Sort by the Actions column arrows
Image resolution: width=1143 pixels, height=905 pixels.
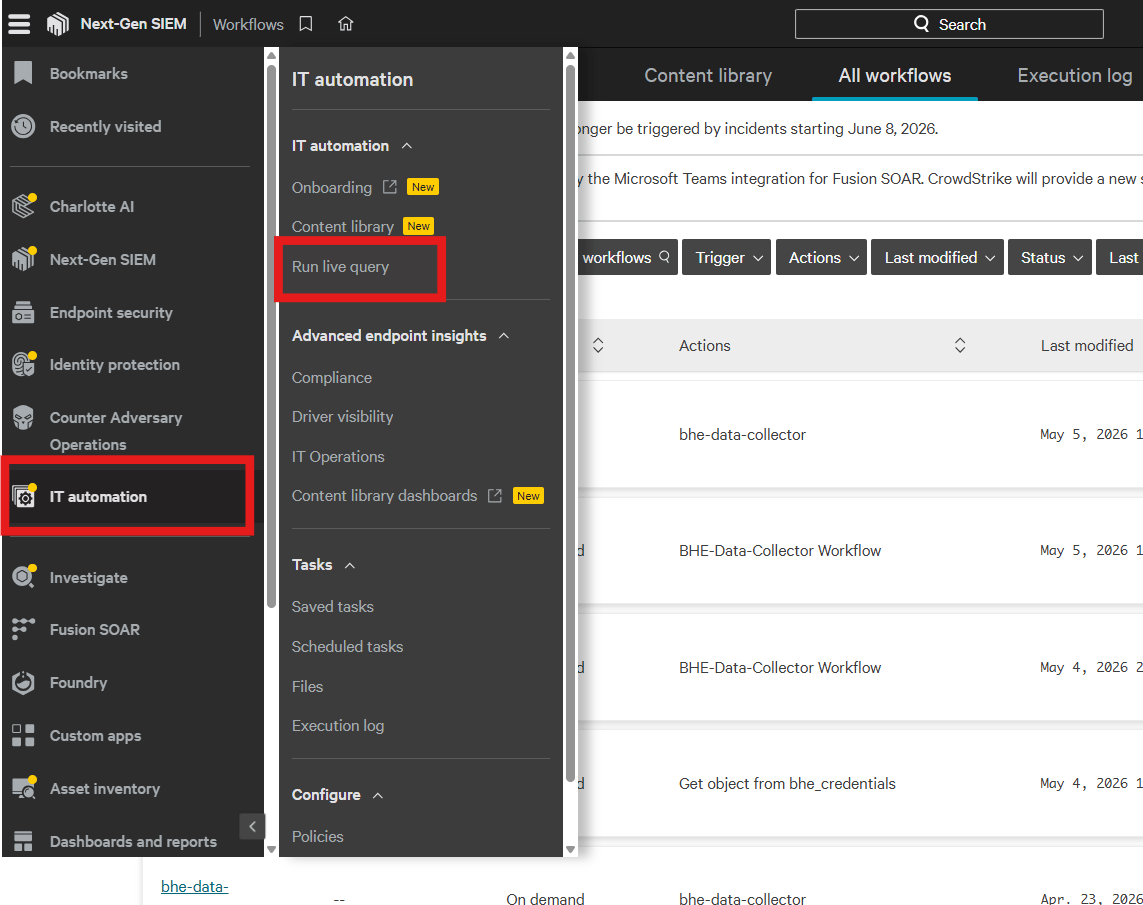point(960,345)
